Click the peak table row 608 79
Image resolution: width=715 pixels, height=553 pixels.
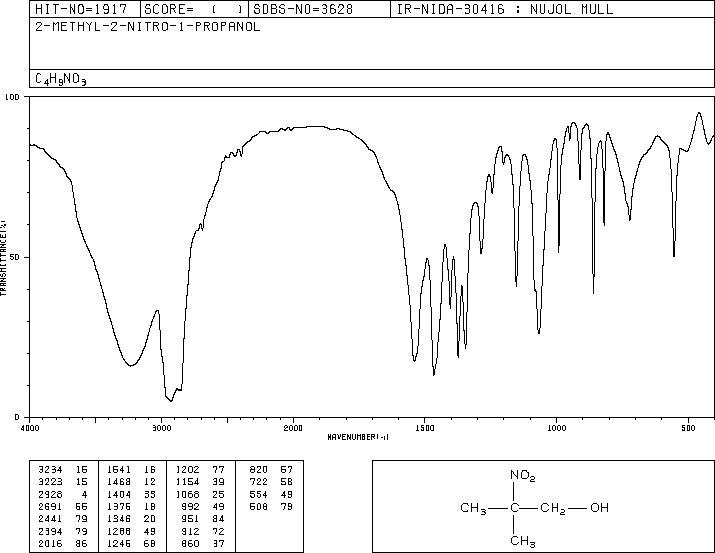point(271,506)
